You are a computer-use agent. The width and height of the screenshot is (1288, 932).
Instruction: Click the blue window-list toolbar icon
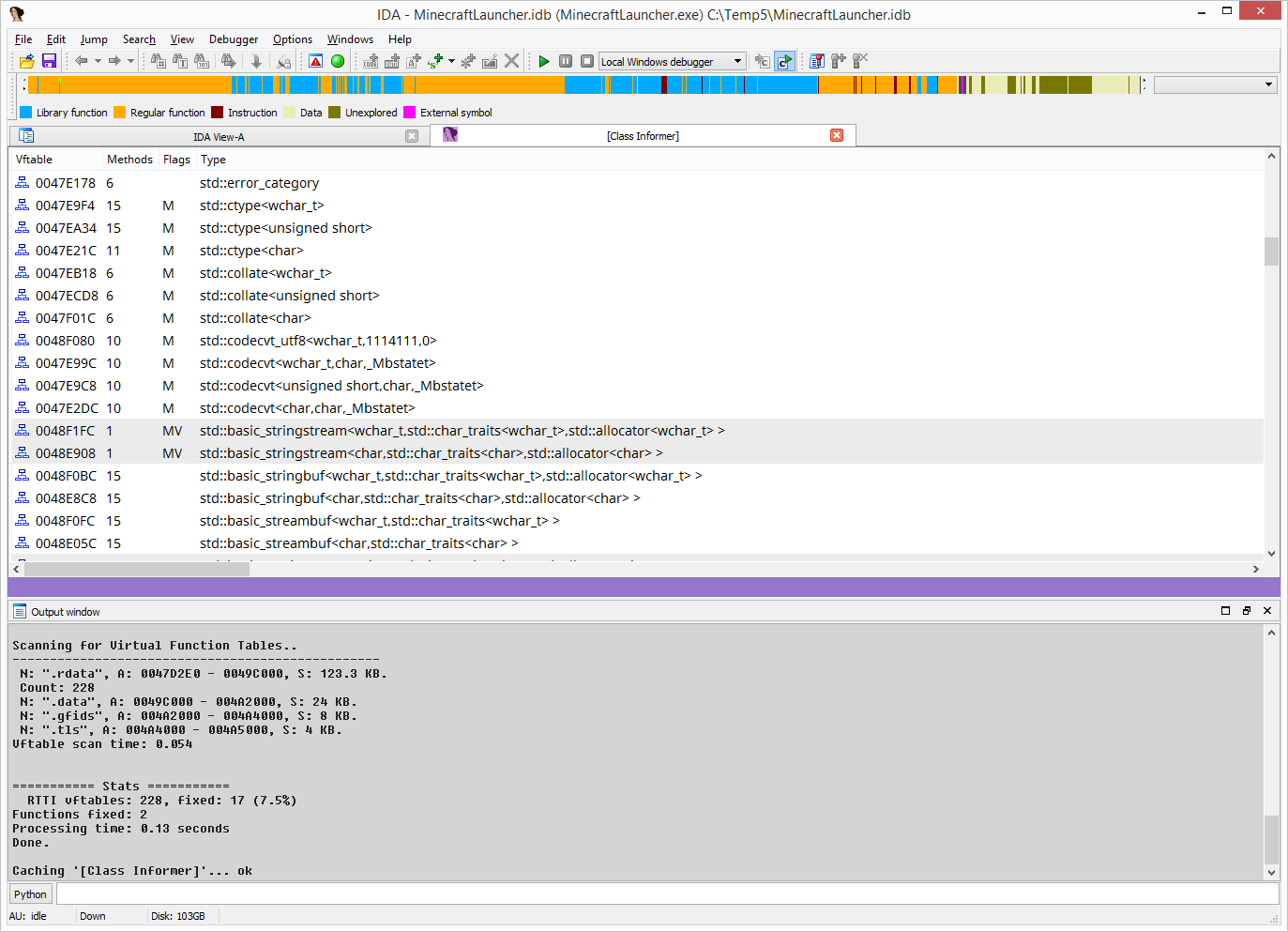(x=817, y=61)
